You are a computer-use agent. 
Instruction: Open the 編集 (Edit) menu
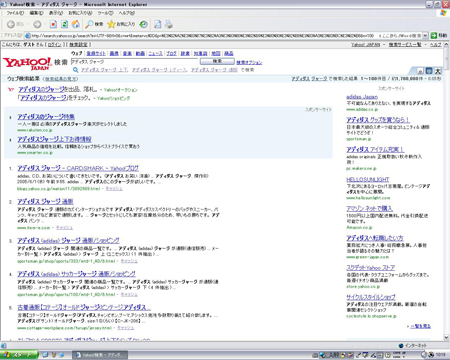coord(36,13)
